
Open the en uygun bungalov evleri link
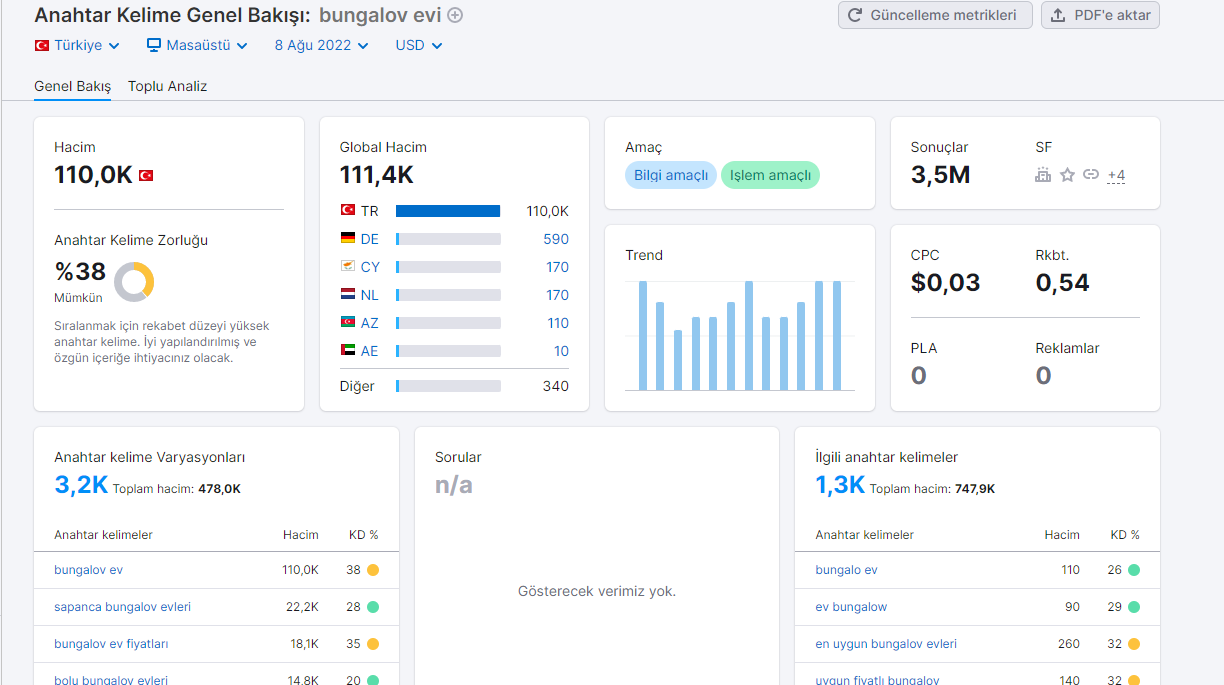pos(886,644)
